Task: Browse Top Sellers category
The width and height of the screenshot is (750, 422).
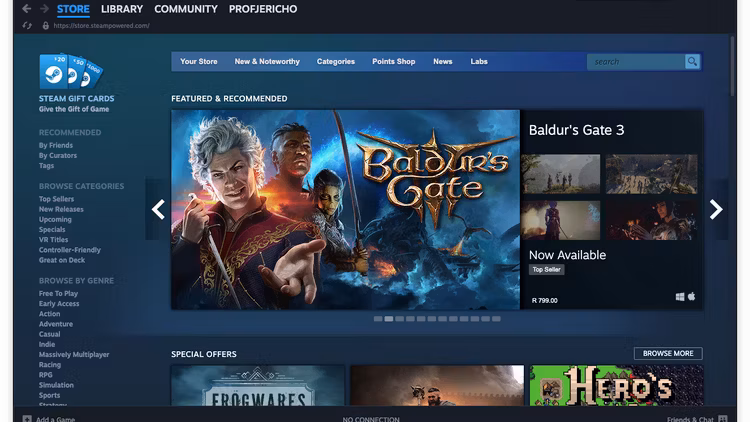Action: pyautogui.click(x=56, y=199)
